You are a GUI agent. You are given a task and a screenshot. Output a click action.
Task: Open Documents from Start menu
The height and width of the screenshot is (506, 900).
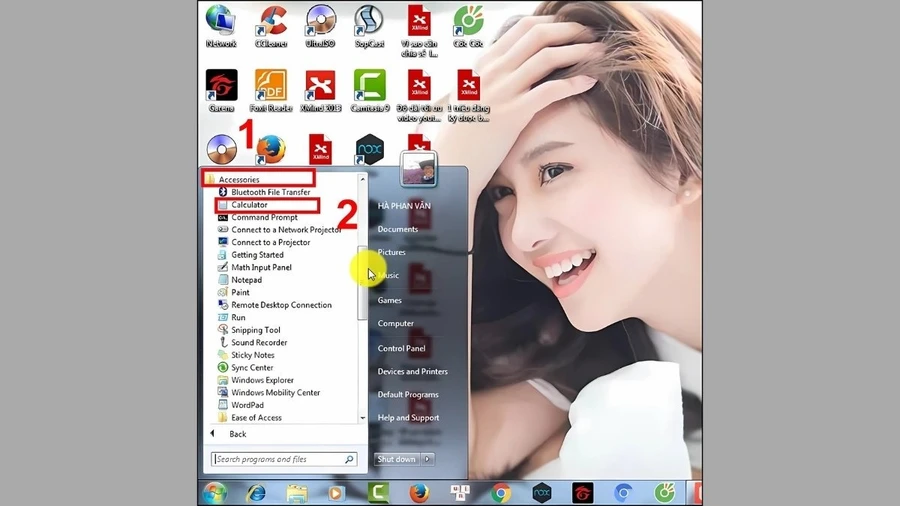pos(397,229)
